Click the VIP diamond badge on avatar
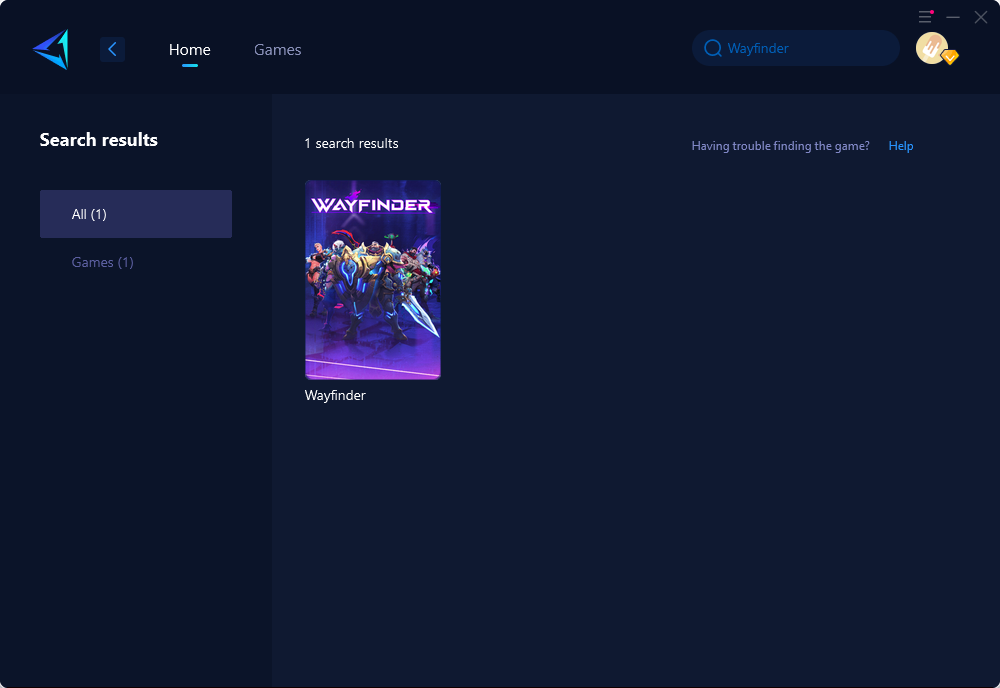The height and width of the screenshot is (688, 1000). coord(950,57)
